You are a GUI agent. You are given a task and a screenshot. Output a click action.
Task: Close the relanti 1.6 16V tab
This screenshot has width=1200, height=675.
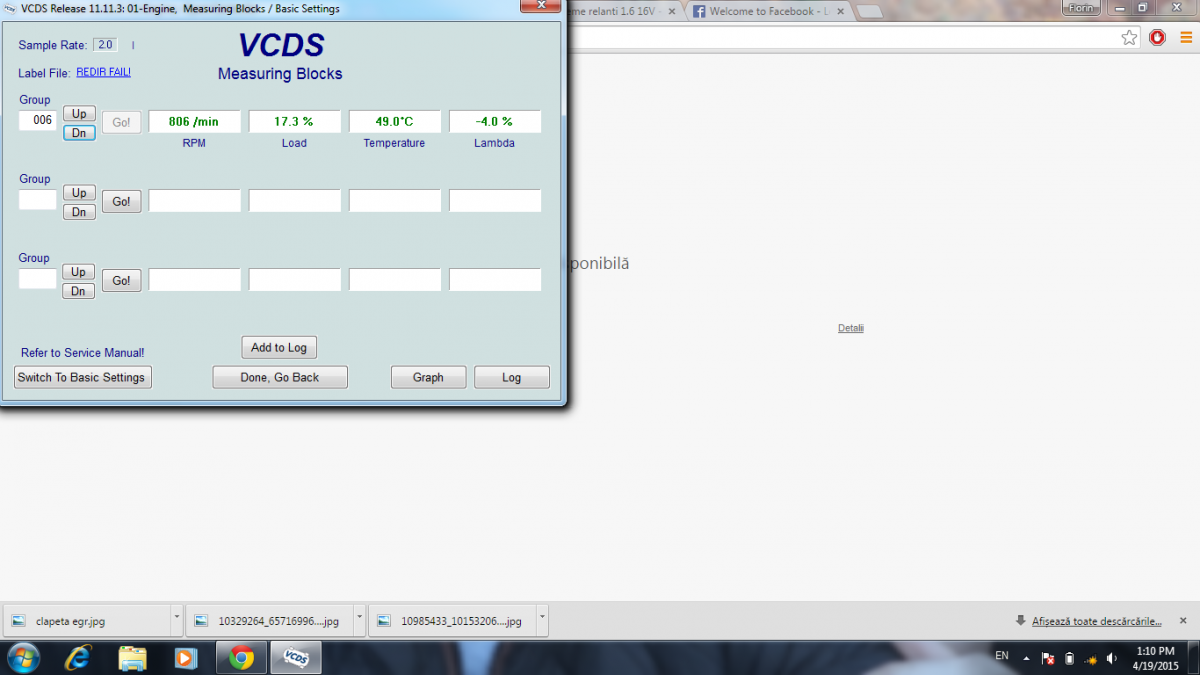[x=673, y=12]
